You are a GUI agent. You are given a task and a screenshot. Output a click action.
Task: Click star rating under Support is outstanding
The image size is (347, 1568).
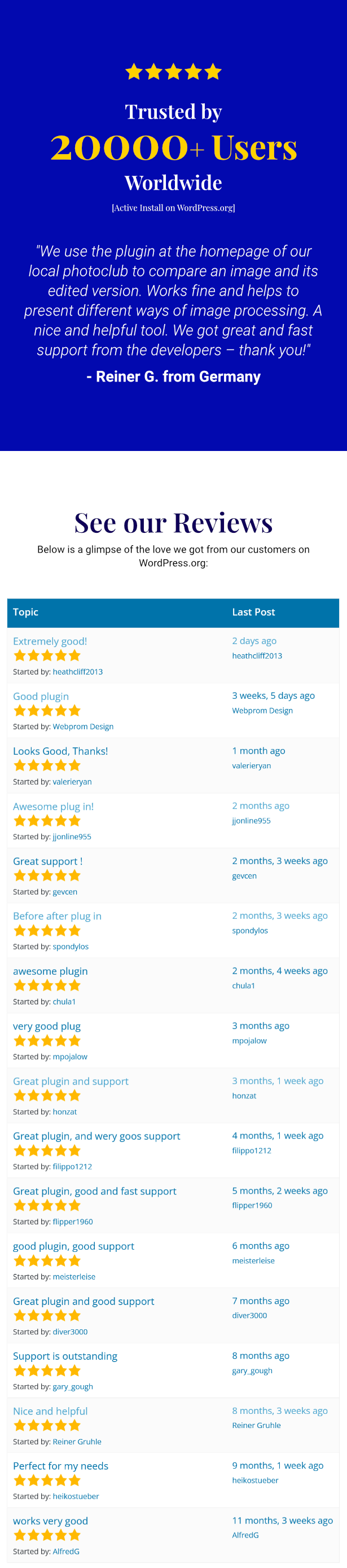[x=47, y=1370]
